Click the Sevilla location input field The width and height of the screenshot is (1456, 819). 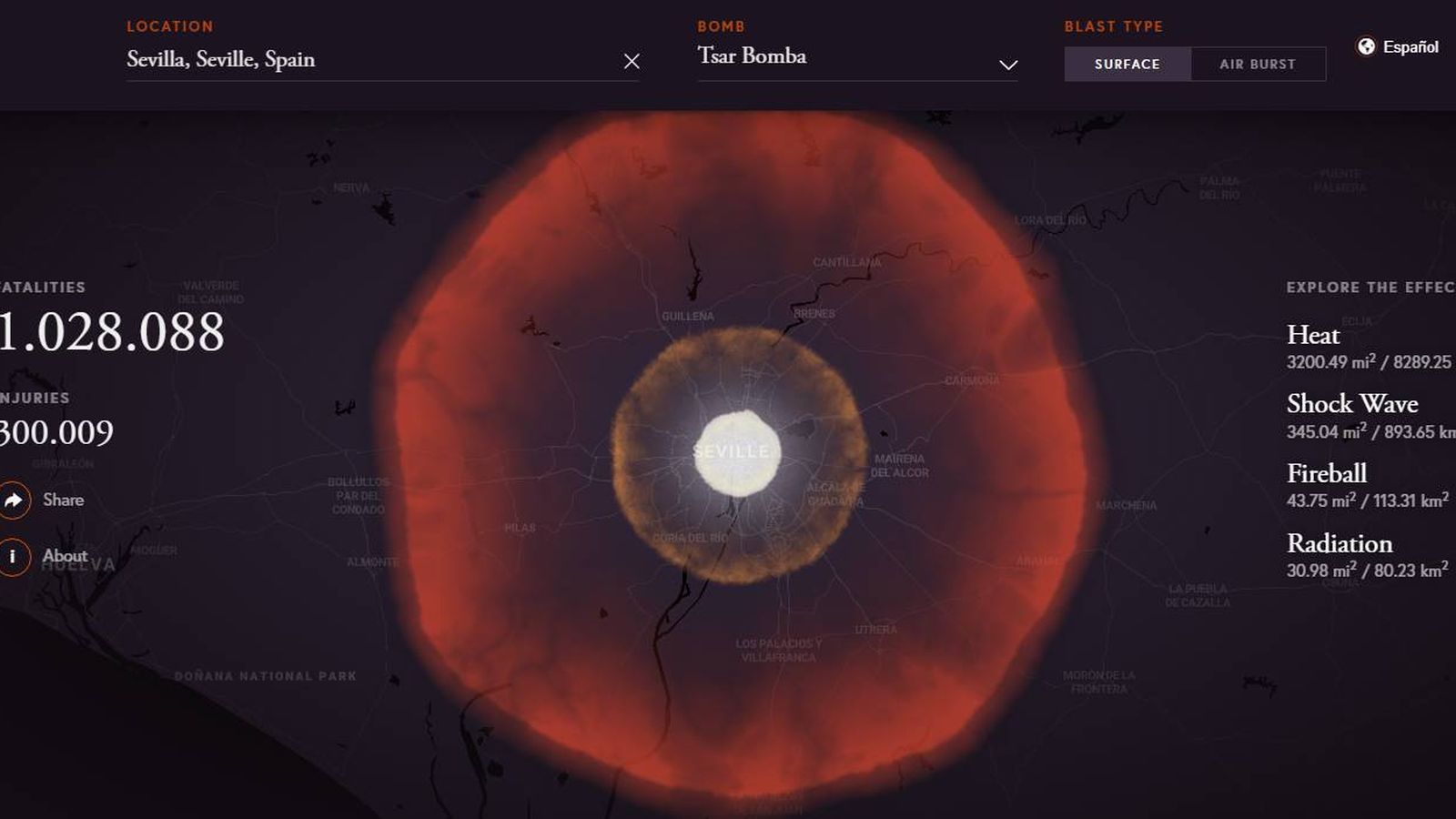364,60
